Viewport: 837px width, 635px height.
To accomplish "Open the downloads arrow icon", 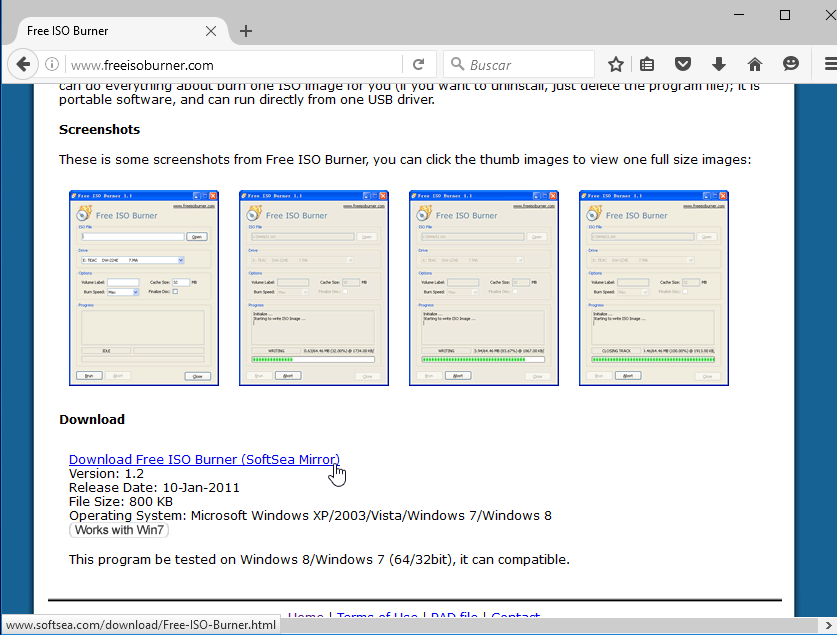I will coord(718,65).
